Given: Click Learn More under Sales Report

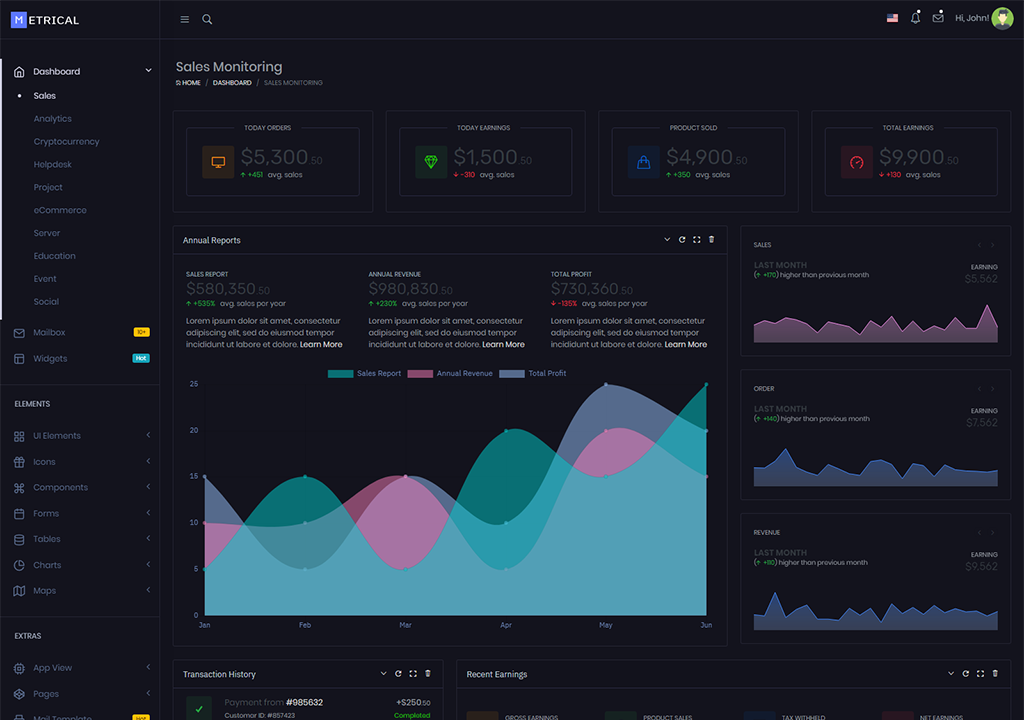Looking at the screenshot, I should [x=321, y=345].
